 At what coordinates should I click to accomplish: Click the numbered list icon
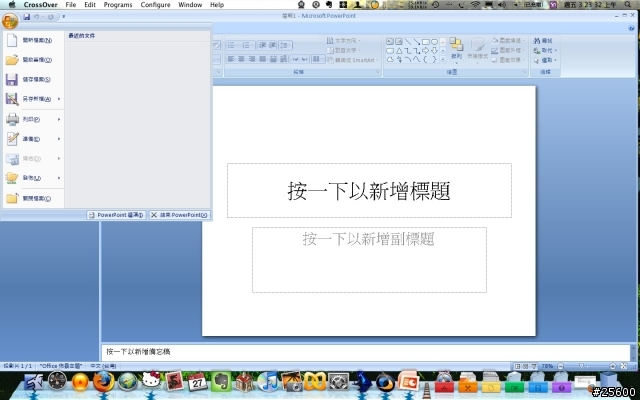tap(247, 45)
